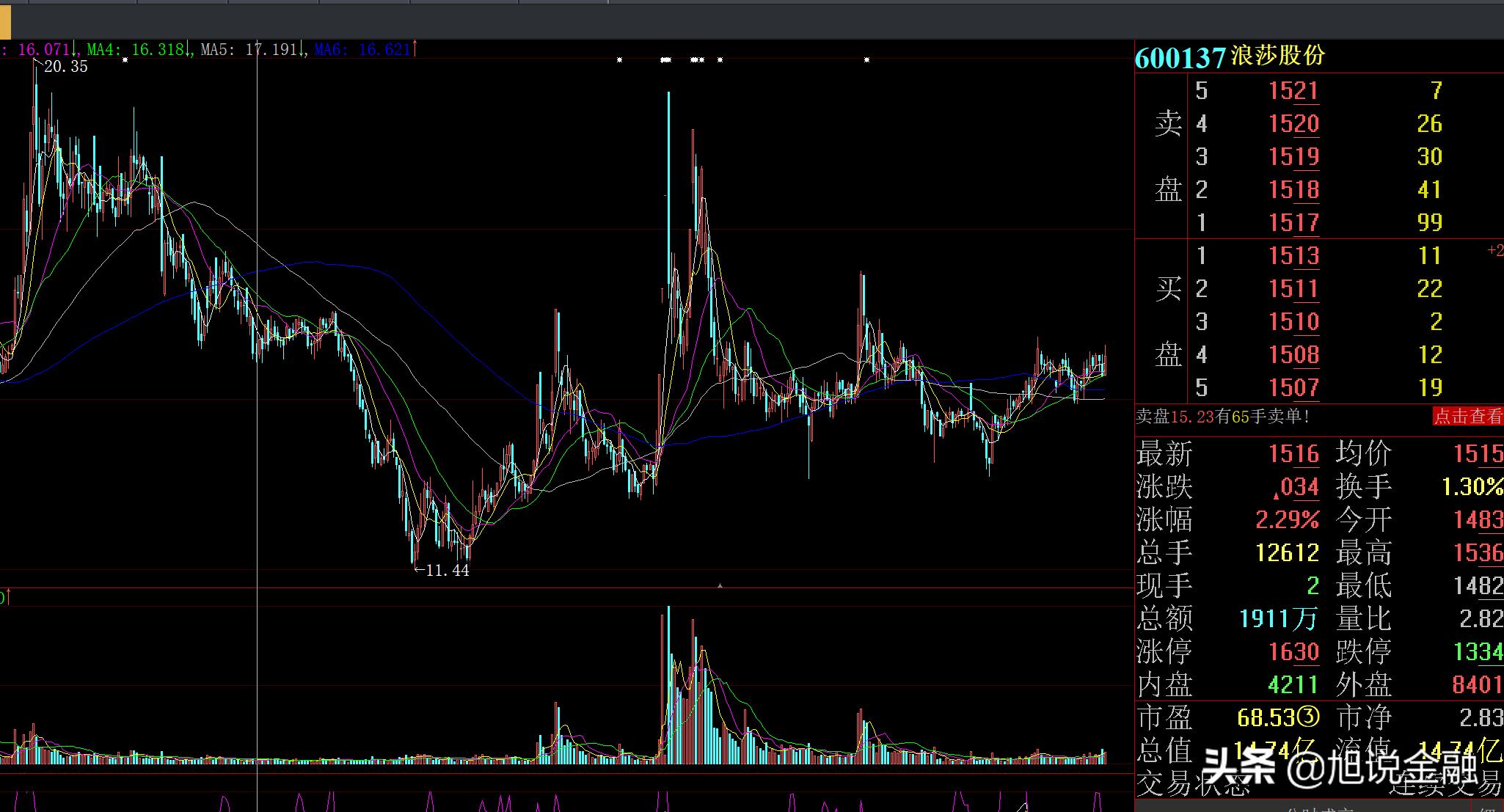1504x812 pixels.
Task: Select buy level 1 price 1513
Action: [x=1293, y=255]
